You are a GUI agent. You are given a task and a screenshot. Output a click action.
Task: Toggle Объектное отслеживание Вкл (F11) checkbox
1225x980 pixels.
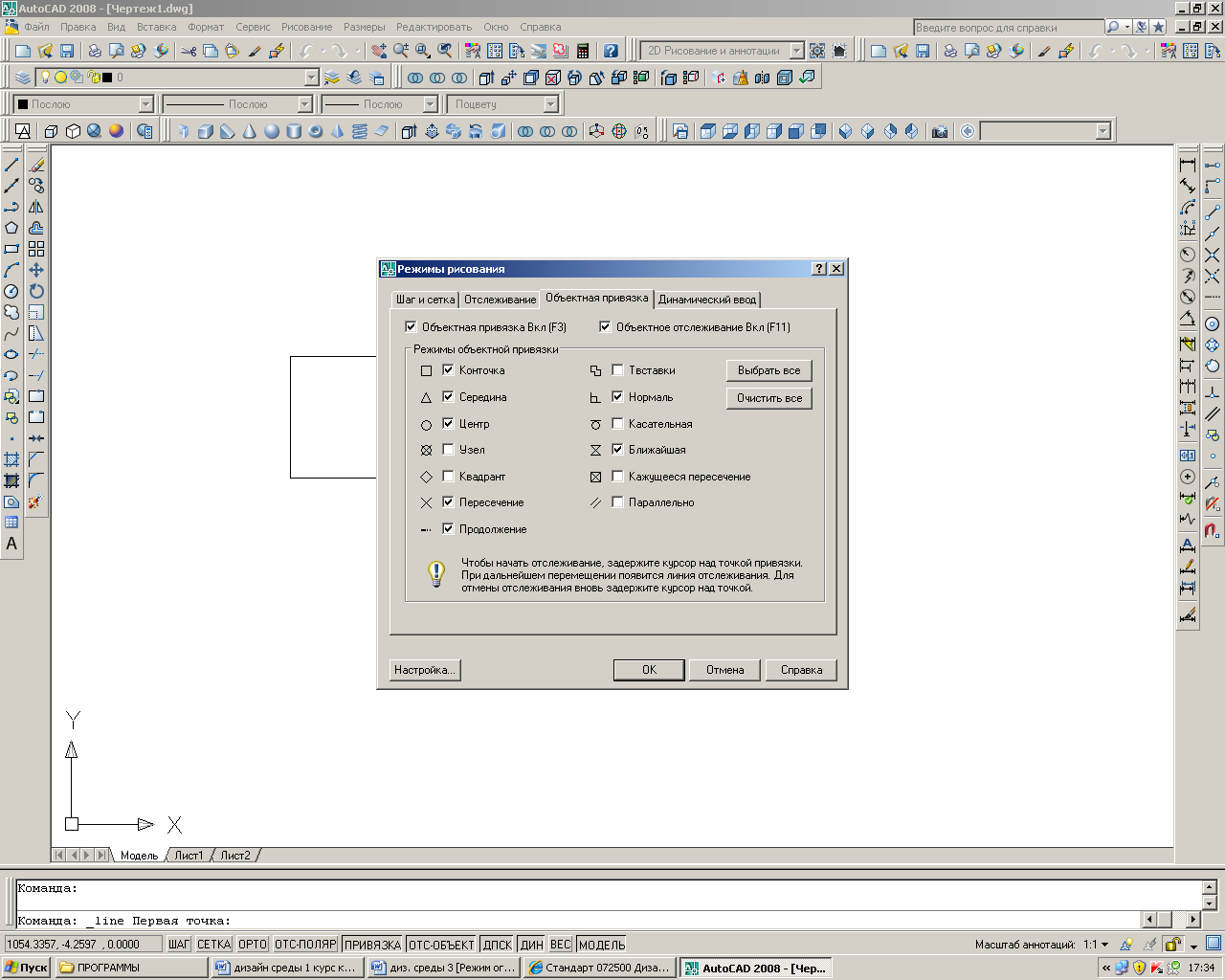[605, 327]
